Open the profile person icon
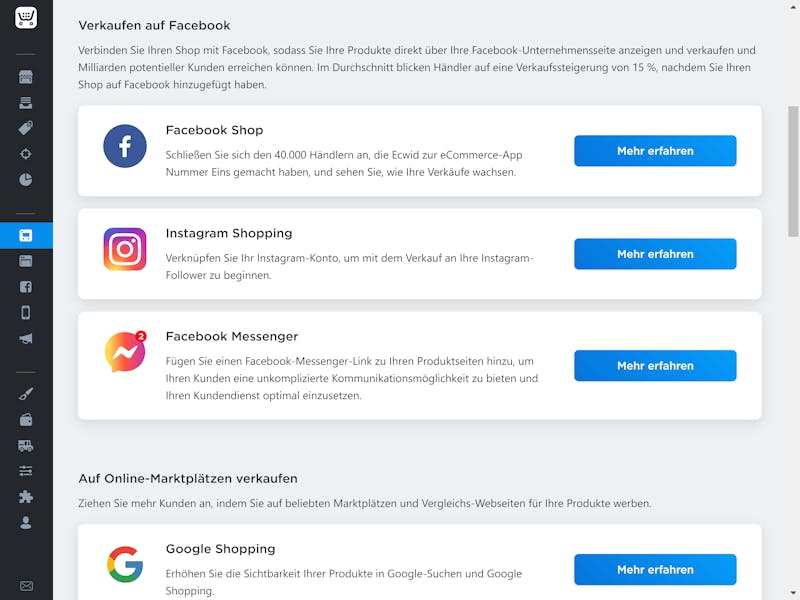This screenshot has width=800, height=600. click(26, 522)
